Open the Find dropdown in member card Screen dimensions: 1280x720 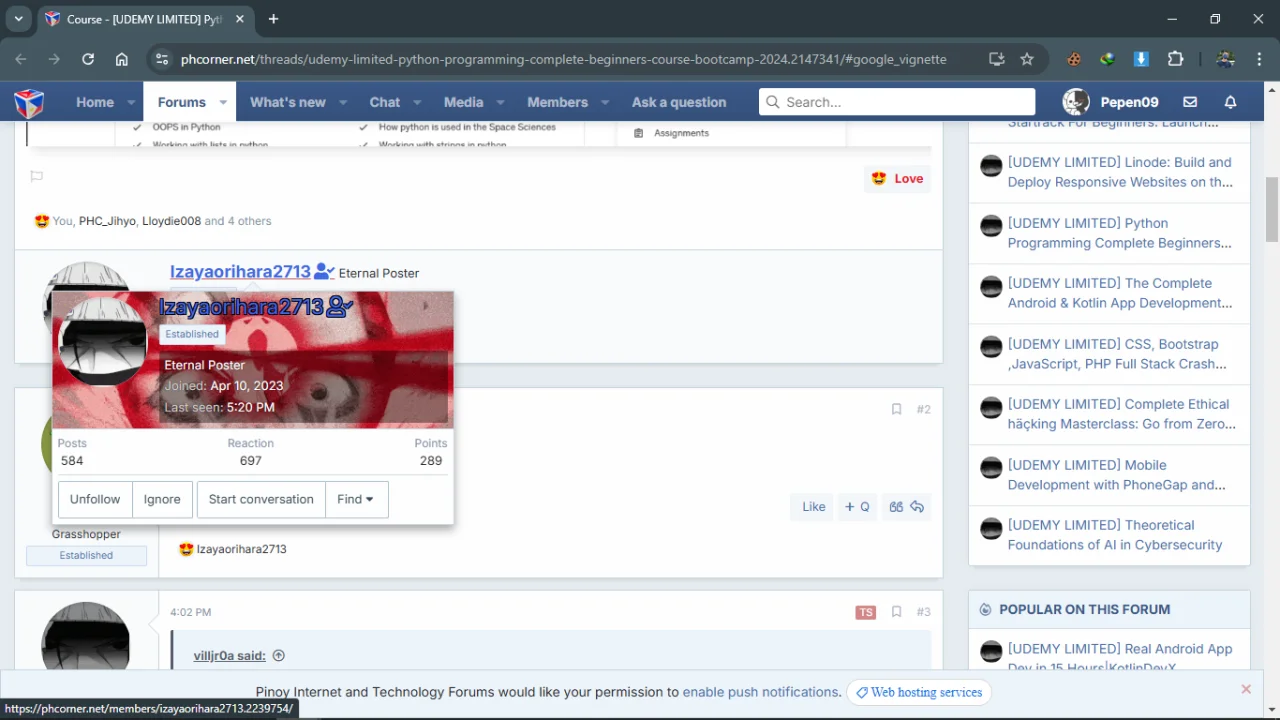pyautogui.click(x=355, y=499)
